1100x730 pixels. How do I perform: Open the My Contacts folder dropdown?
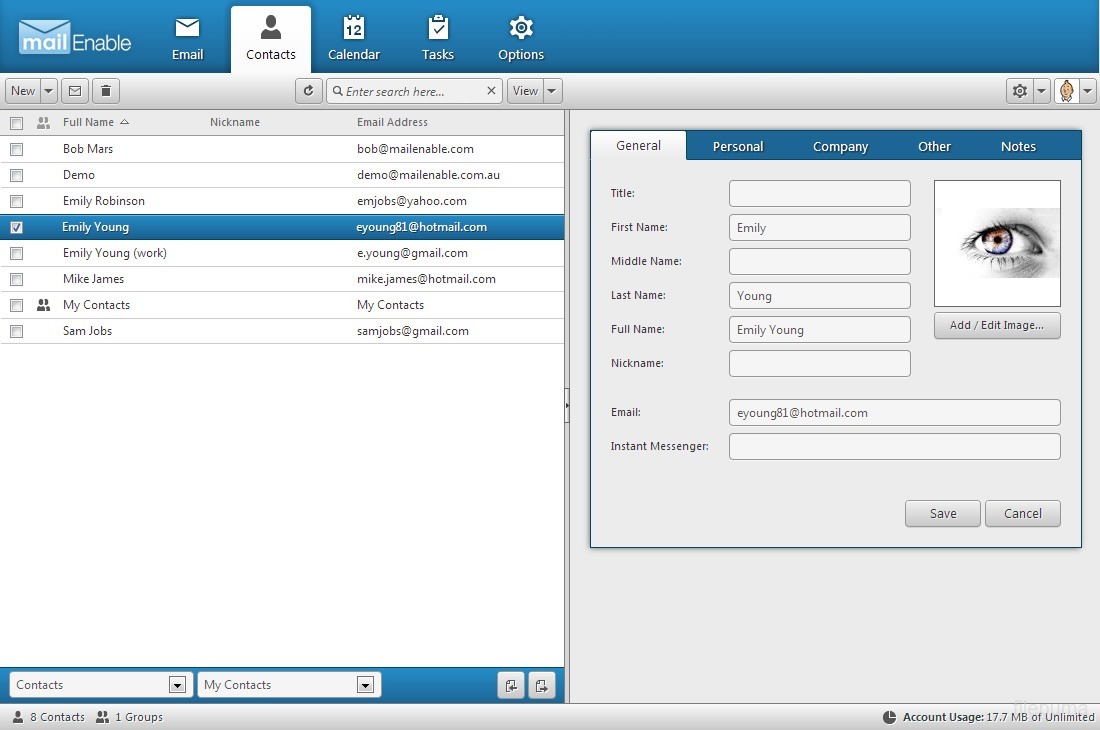[x=365, y=685]
